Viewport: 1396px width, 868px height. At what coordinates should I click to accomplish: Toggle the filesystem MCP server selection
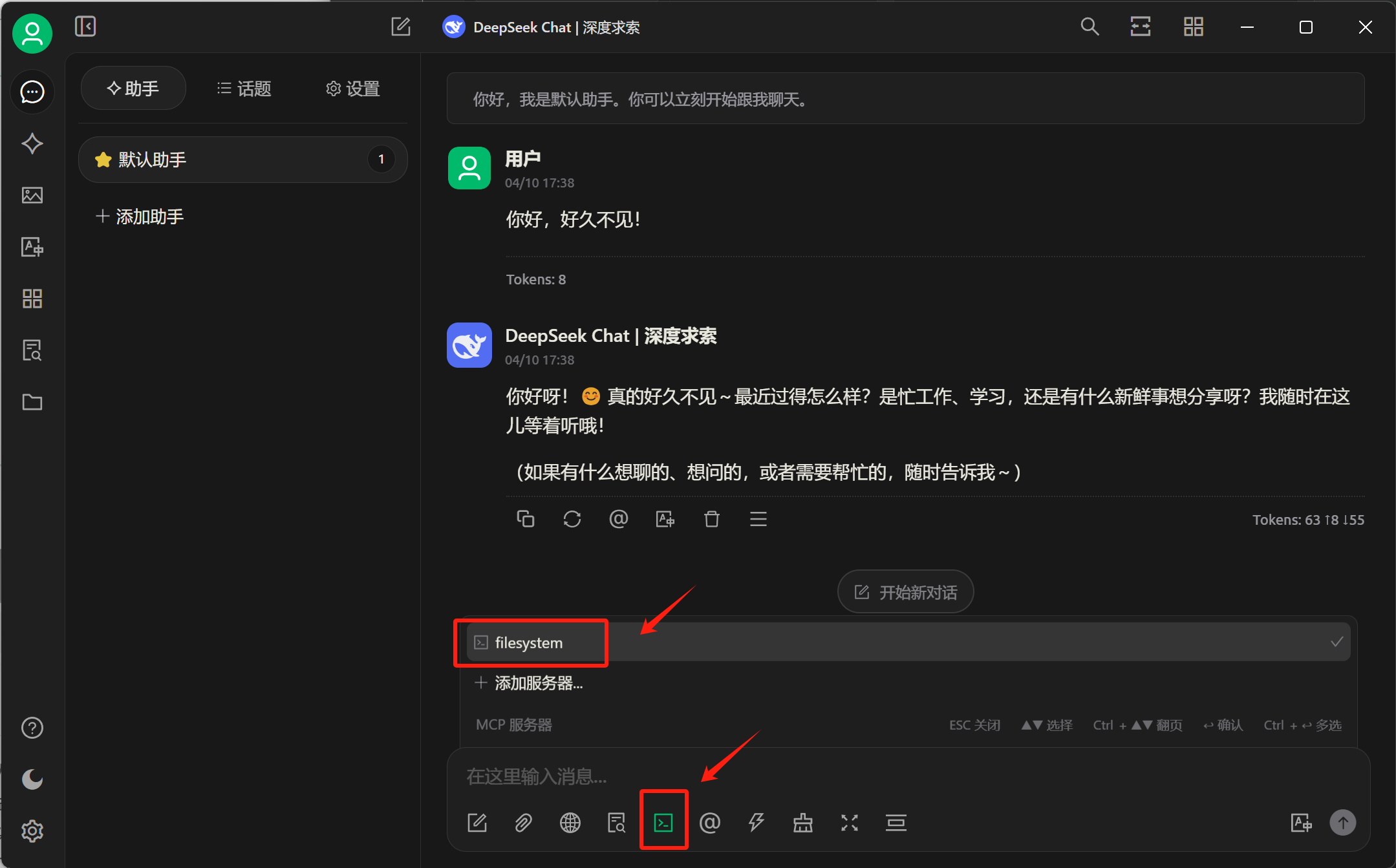[908, 642]
